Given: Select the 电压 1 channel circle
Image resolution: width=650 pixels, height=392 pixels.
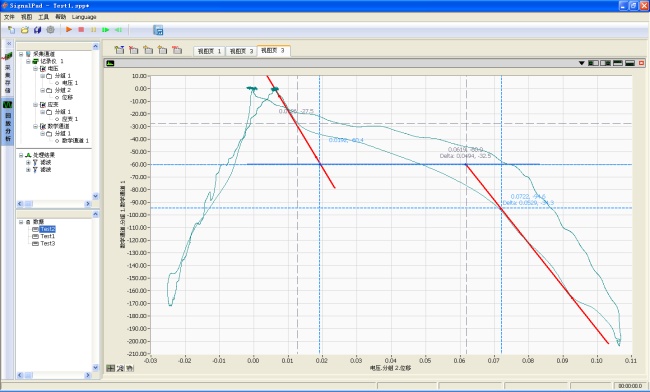Looking at the screenshot, I should point(57,83).
